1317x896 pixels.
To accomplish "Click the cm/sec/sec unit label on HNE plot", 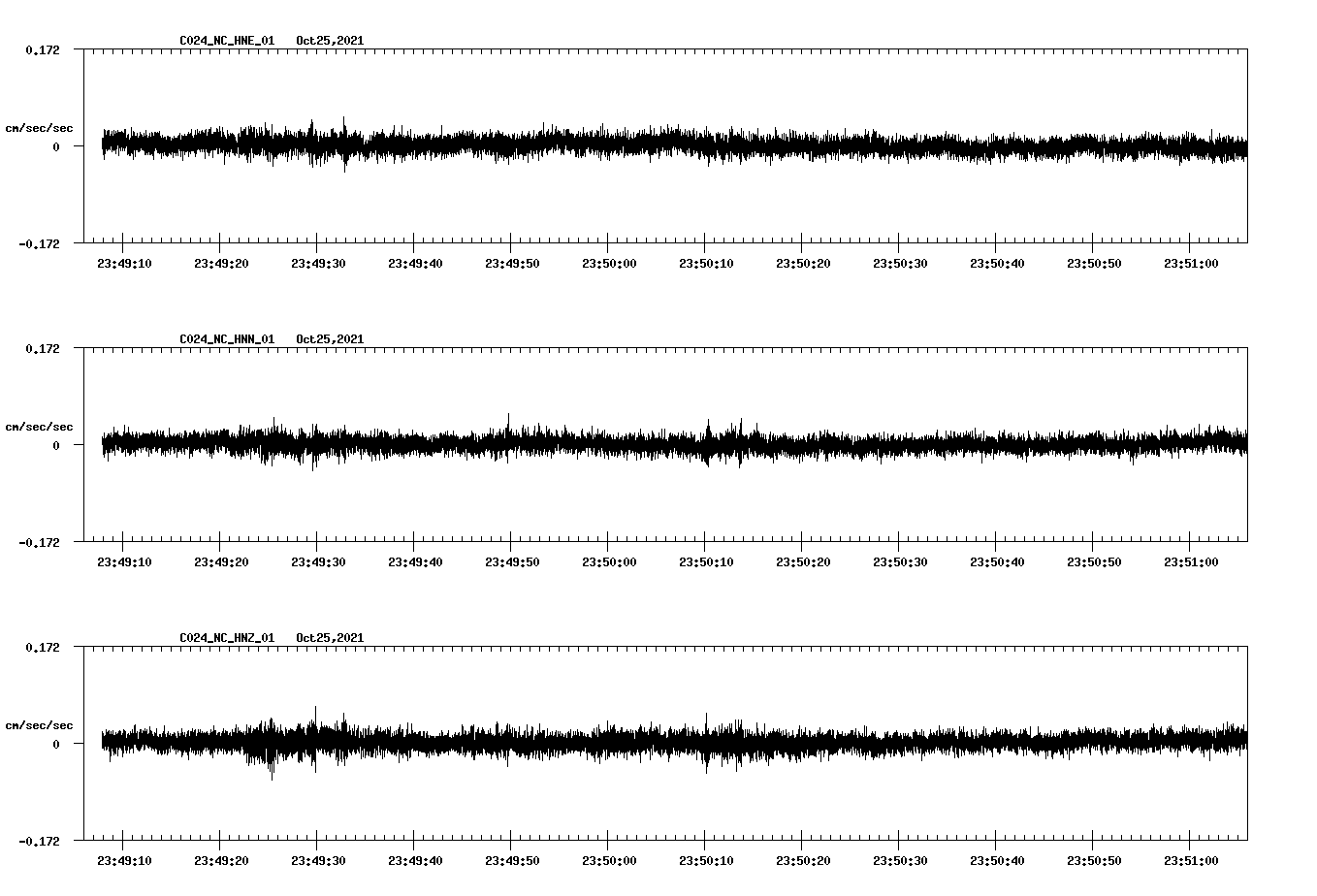I will pos(39,128).
